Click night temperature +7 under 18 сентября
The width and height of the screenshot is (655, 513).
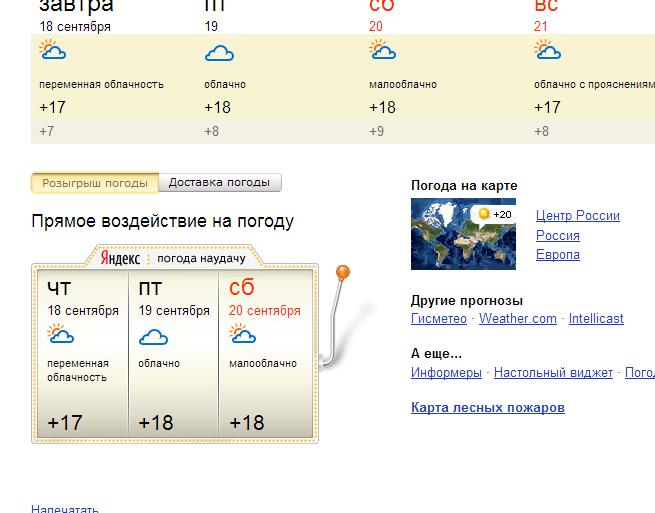pos(46,131)
